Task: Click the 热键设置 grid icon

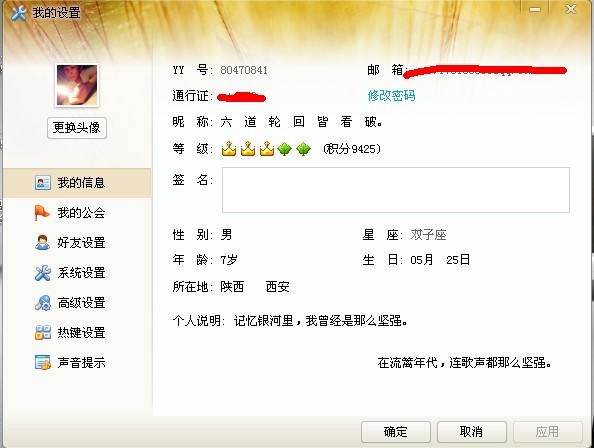Action: (43, 333)
